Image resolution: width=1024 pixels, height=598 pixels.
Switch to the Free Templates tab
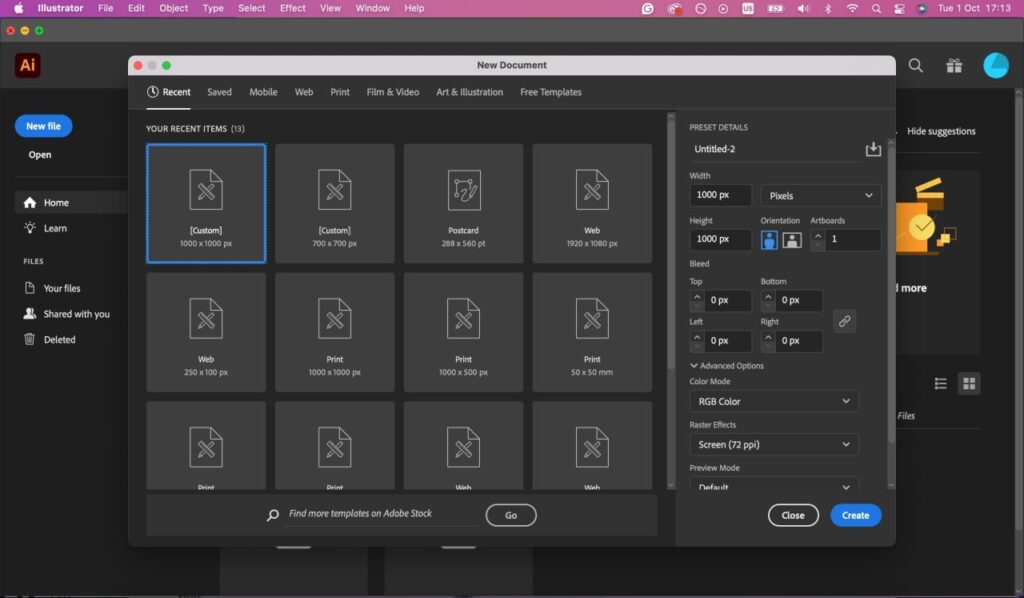point(551,92)
